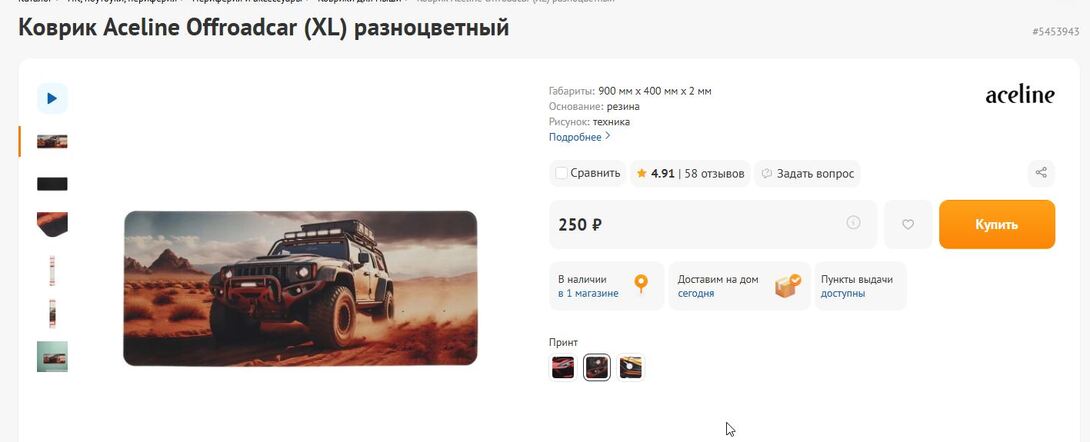
Task: Open Задать вопрос
Action: pos(807,174)
